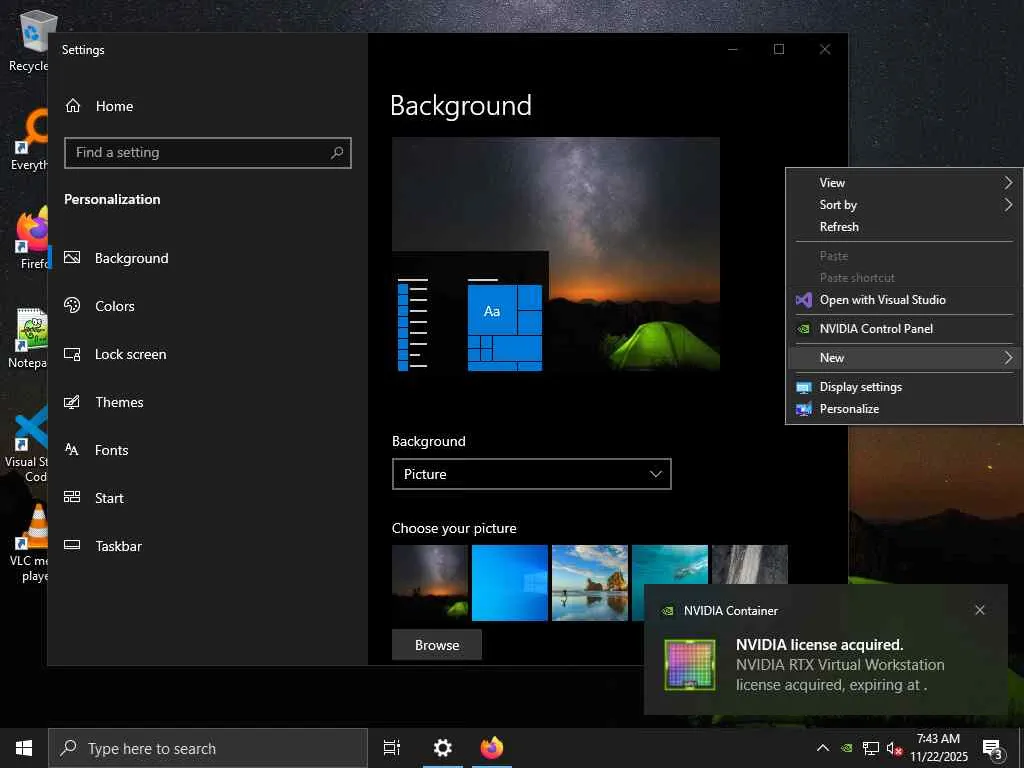The width and height of the screenshot is (1024, 768).
Task: Open Firefox from the taskbar
Action: (491, 748)
